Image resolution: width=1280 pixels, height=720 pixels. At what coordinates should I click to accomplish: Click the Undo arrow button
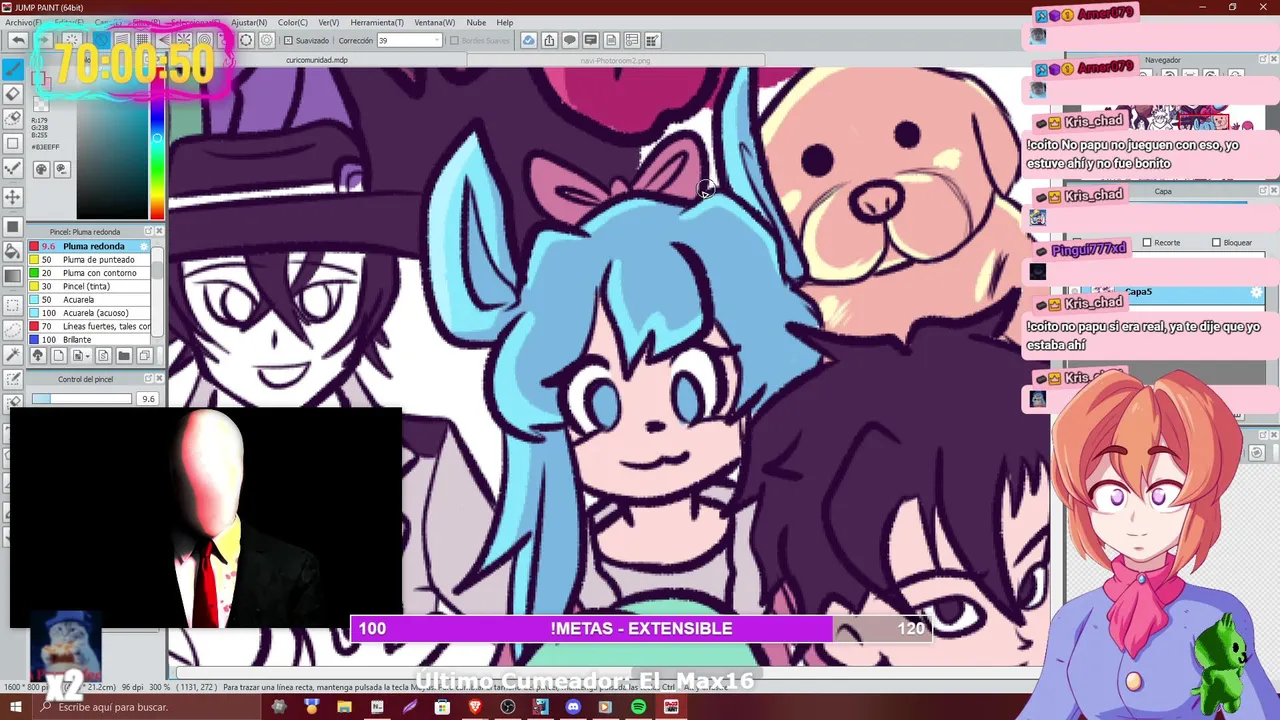18,40
